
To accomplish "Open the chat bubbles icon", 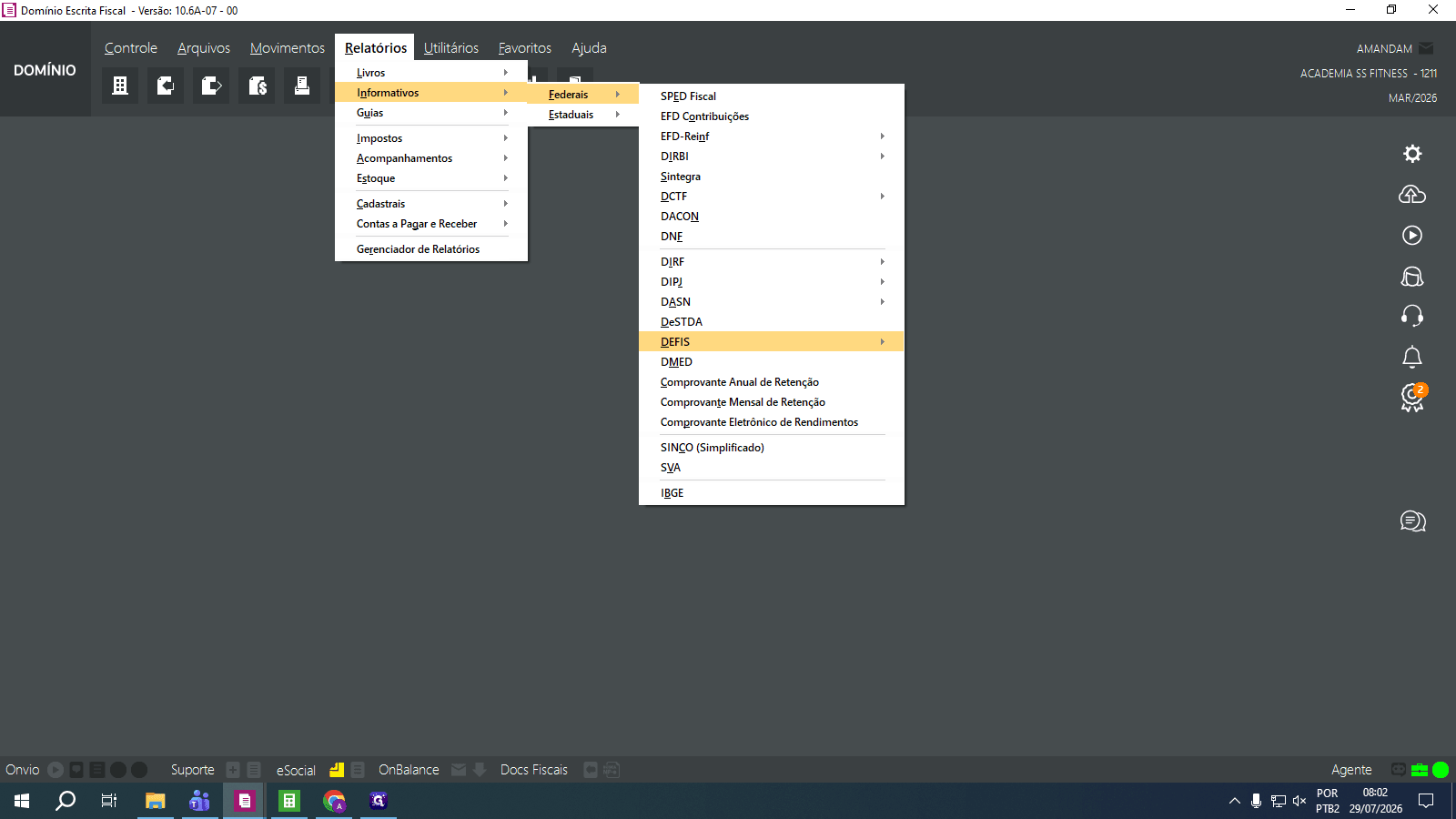I will tap(1412, 521).
